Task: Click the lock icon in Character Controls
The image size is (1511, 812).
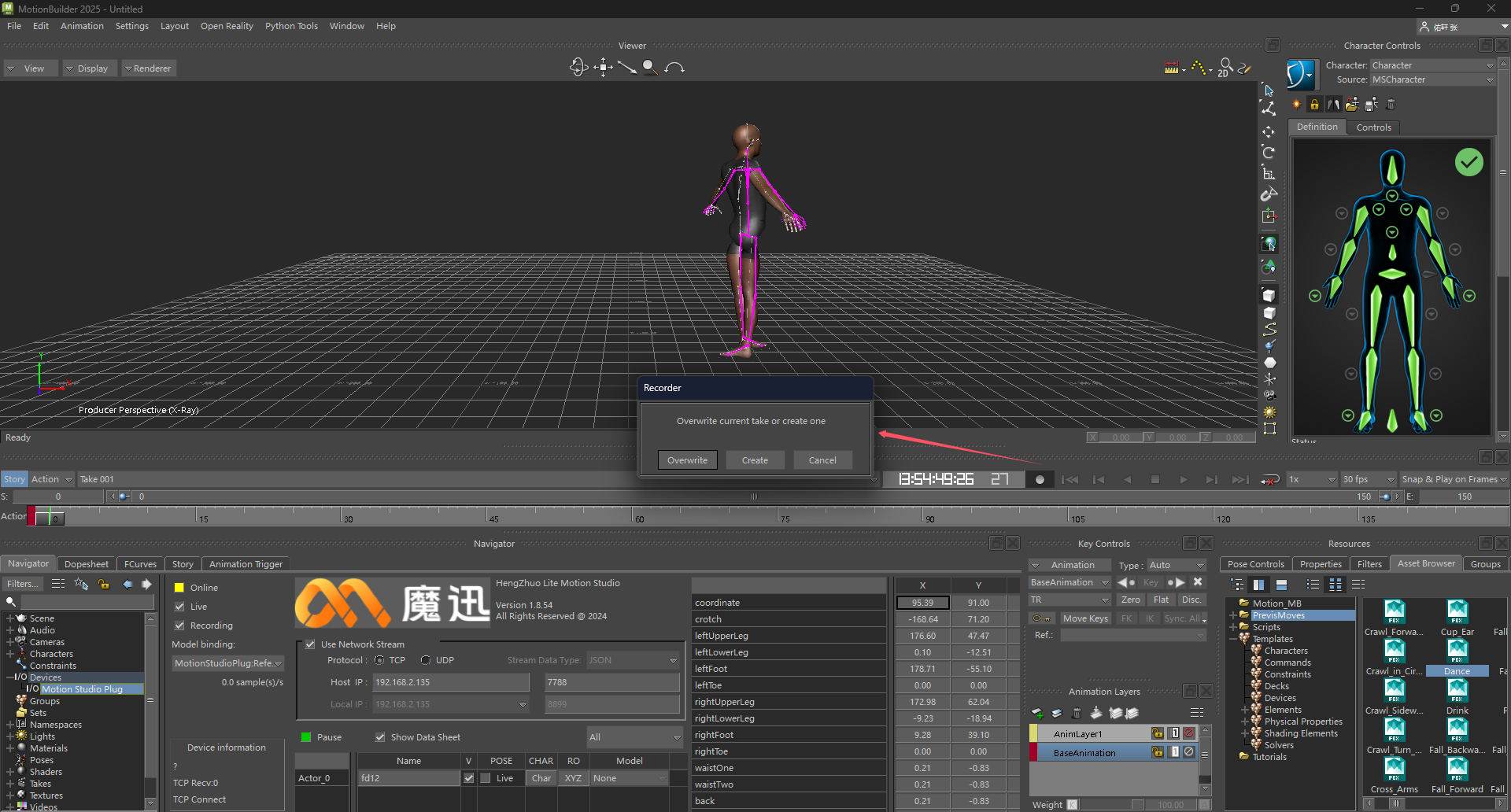Action: tap(1314, 104)
